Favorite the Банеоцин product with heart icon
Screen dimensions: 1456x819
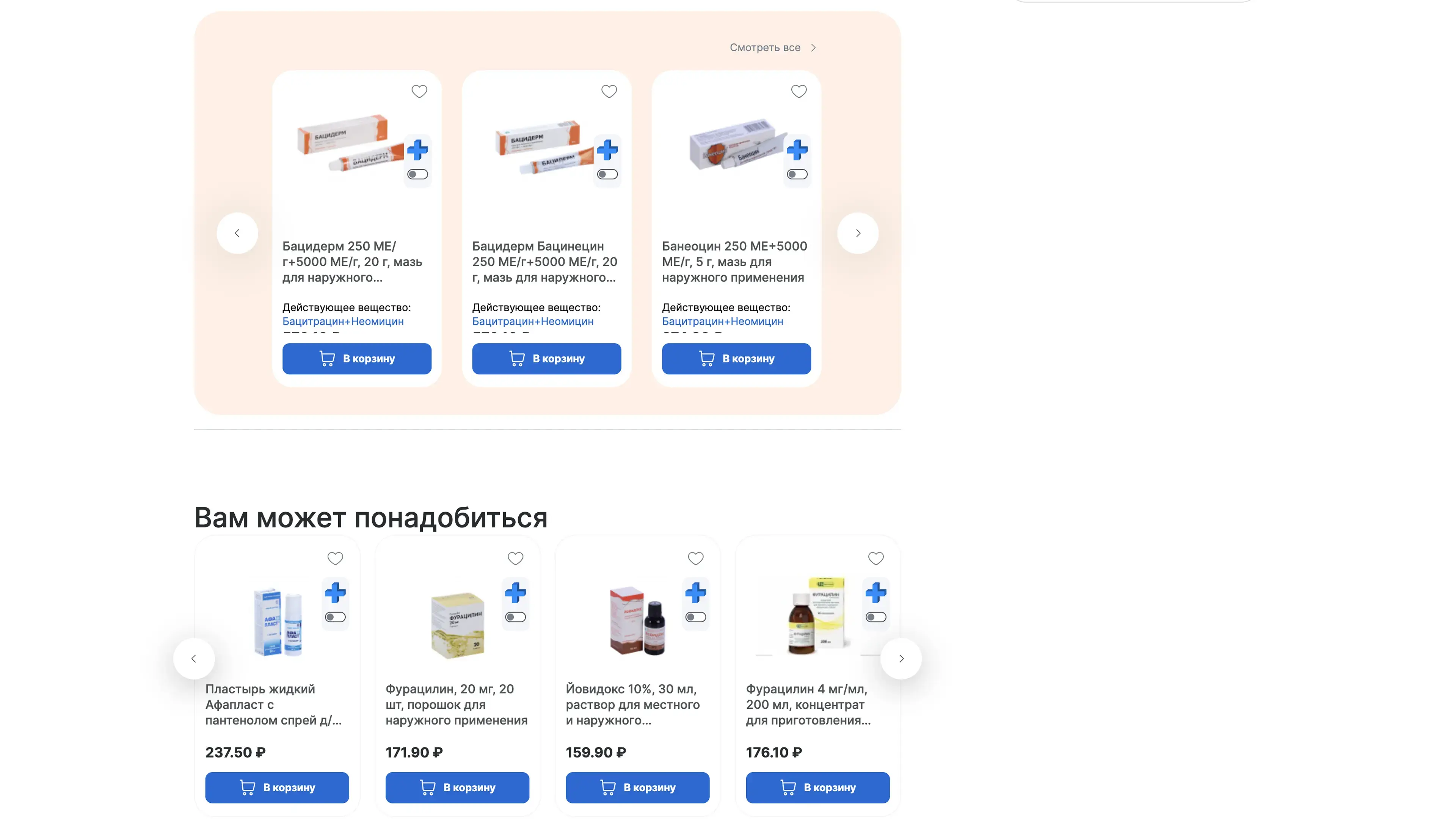click(799, 91)
